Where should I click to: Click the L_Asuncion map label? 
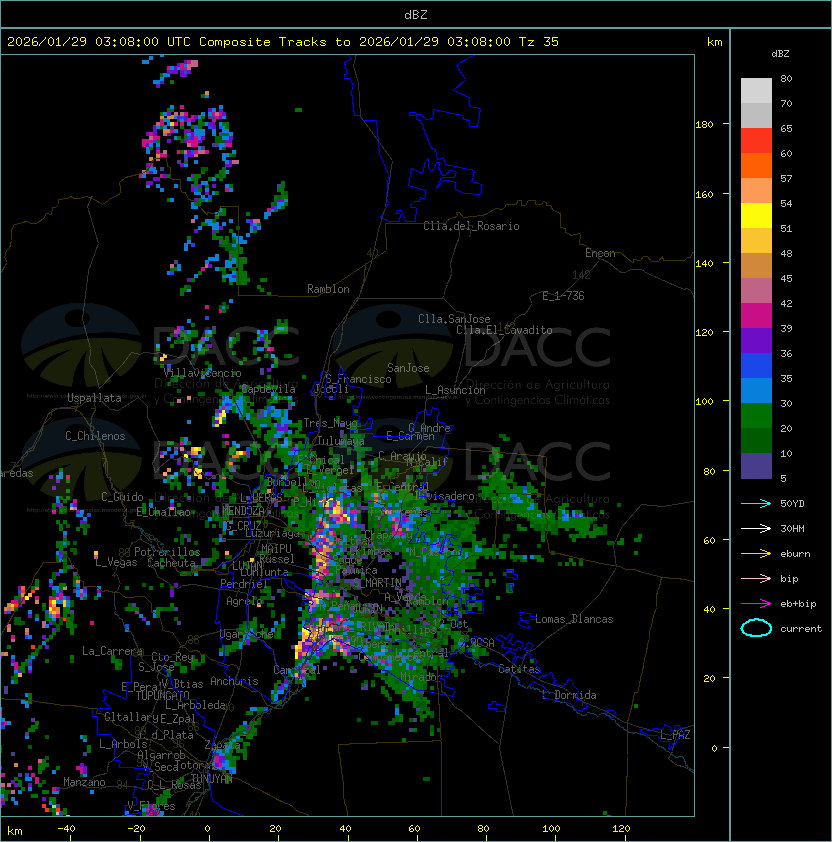(x=455, y=390)
